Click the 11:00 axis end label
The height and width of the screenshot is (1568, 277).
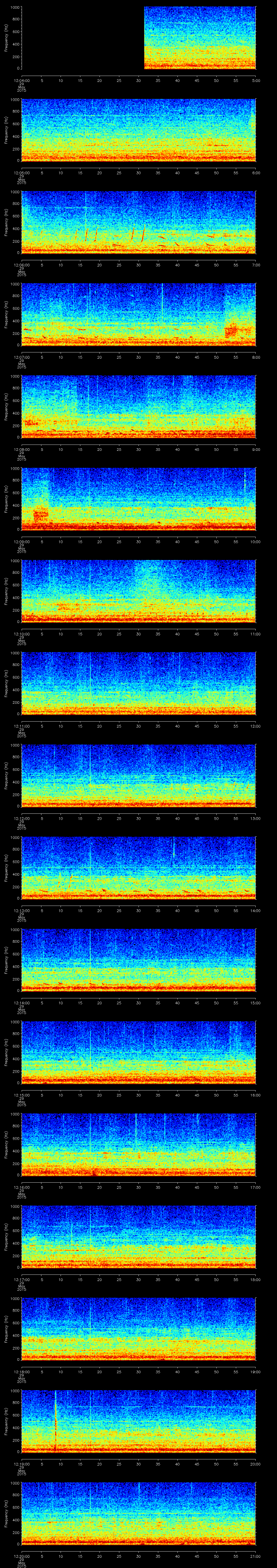tap(256, 634)
